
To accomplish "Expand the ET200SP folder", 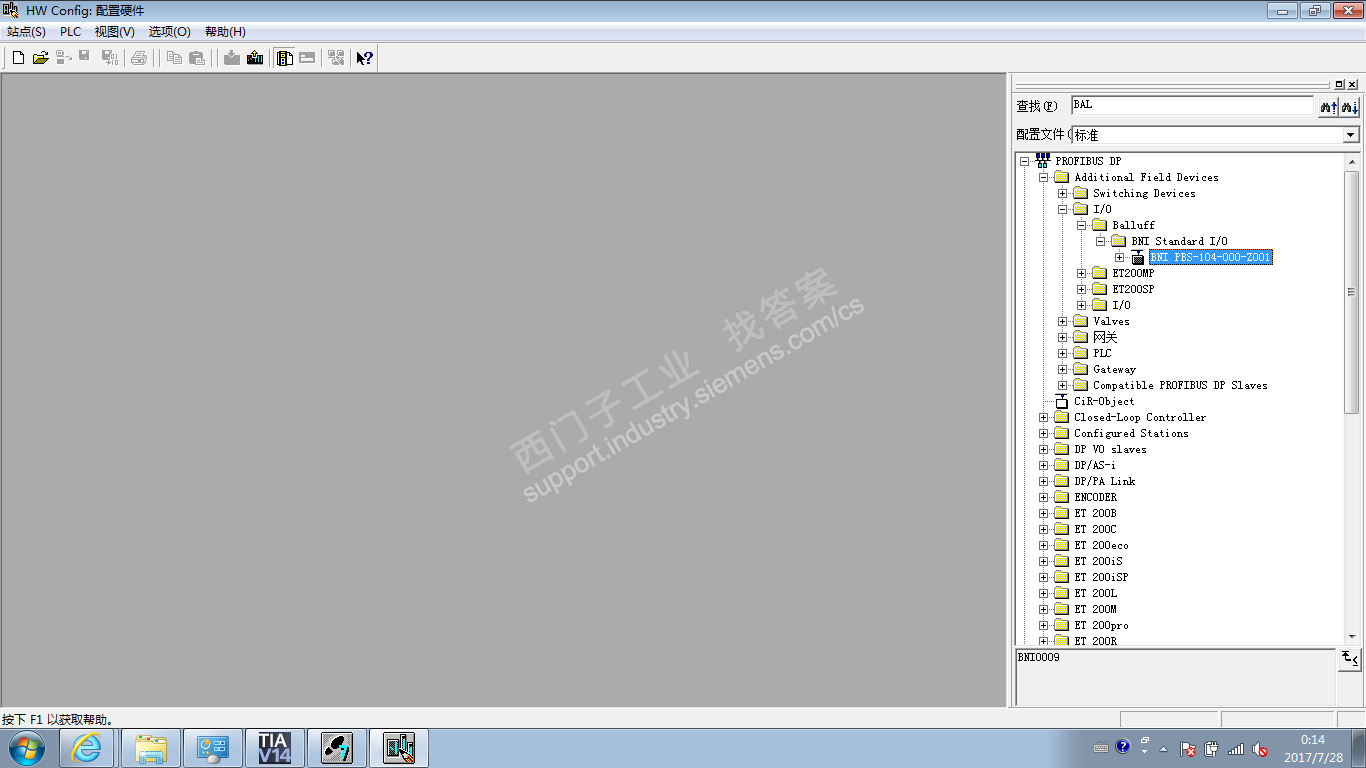I will (x=1081, y=289).
